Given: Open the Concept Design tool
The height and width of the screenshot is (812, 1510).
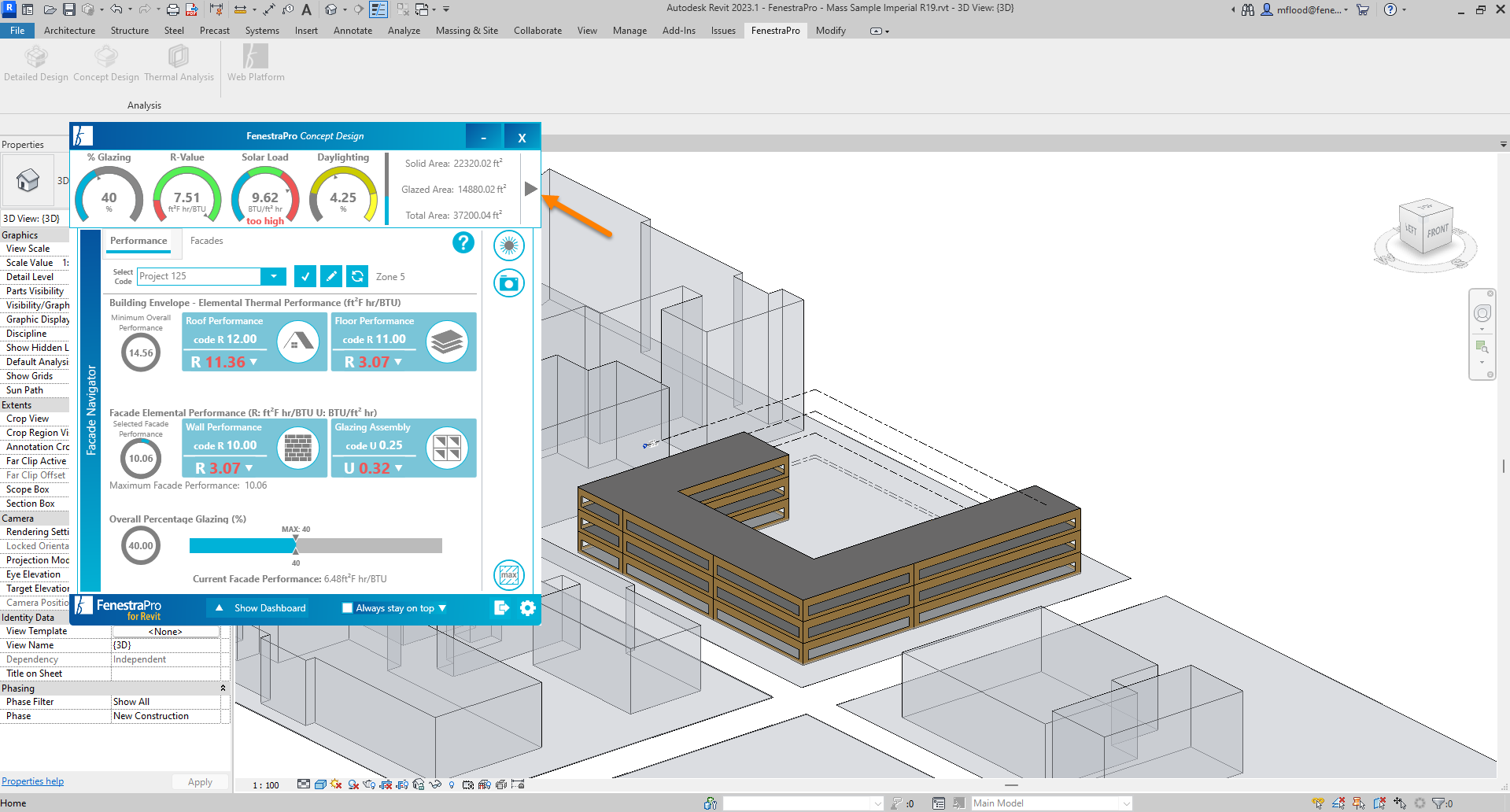Looking at the screenshot, I should [x=106, y=63].
